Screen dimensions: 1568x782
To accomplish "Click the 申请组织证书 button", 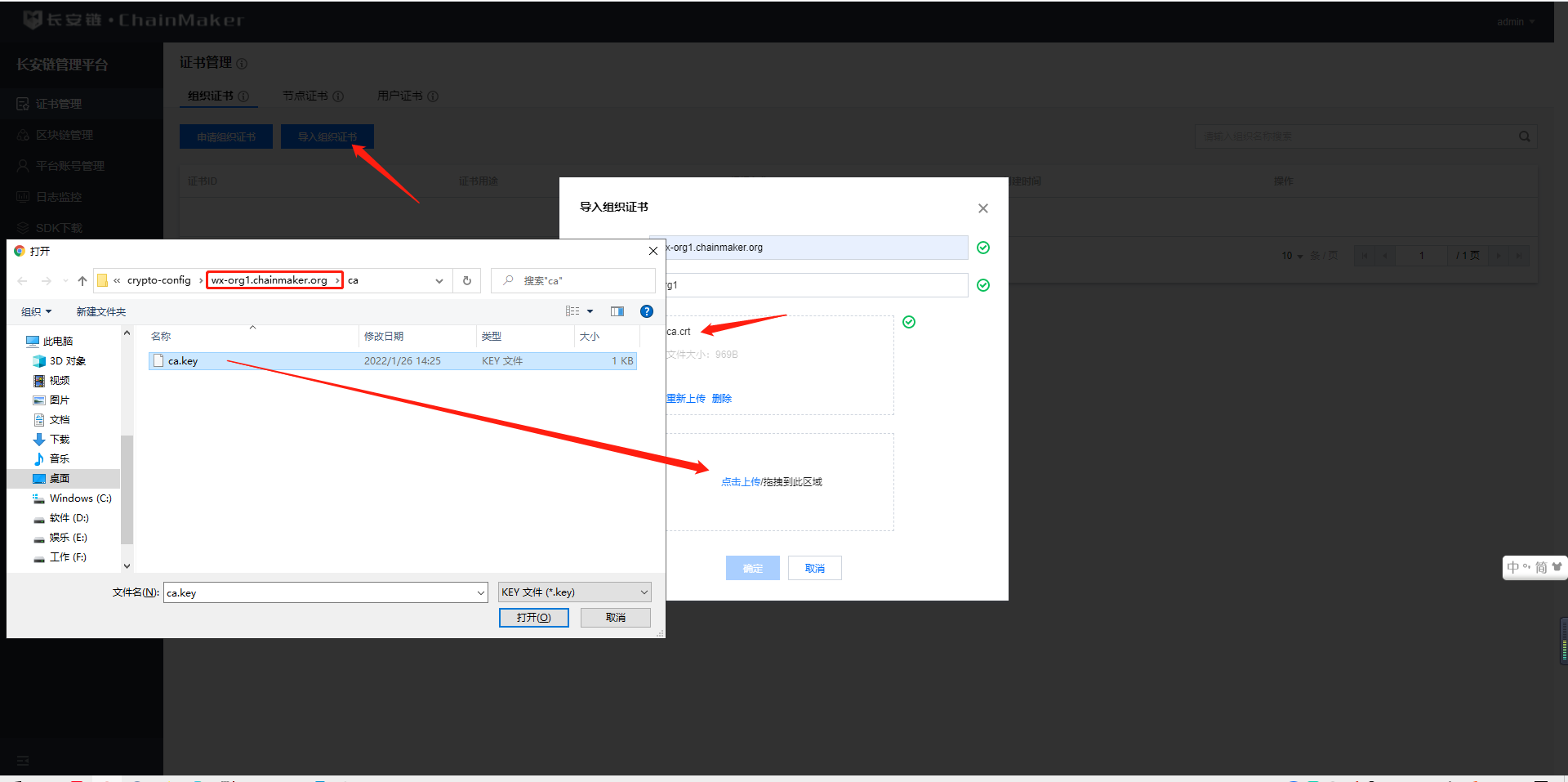I will point(226,136).
